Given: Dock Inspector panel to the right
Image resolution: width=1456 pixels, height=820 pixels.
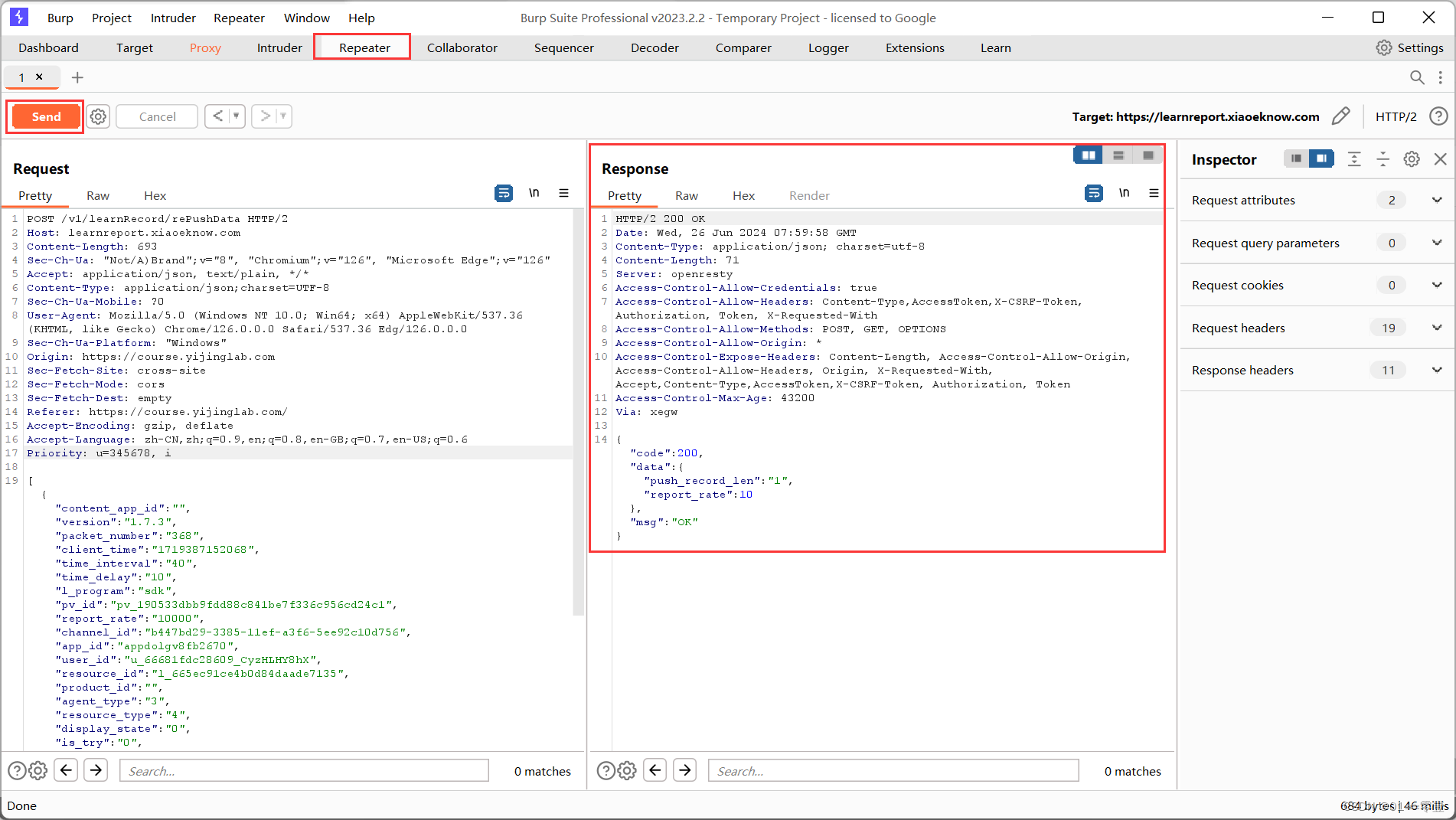Looking at the screenshot, I should pos(1321,158).
